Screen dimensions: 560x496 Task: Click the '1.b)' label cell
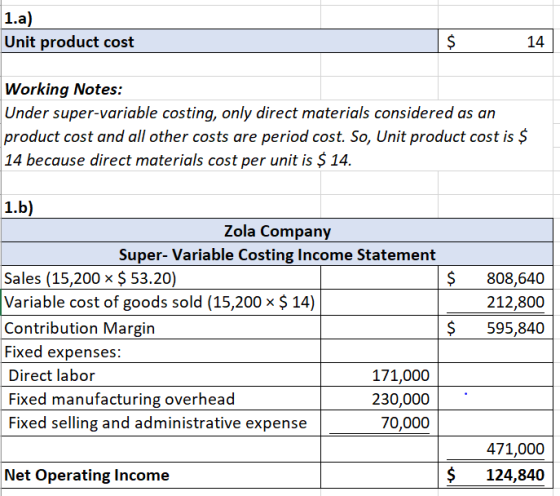pos(161,206)
